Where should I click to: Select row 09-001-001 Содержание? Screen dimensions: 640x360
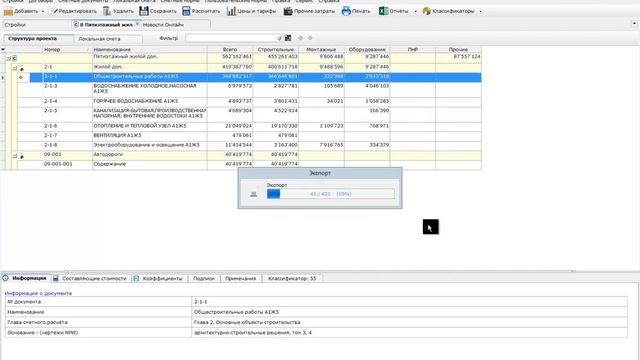249,164
